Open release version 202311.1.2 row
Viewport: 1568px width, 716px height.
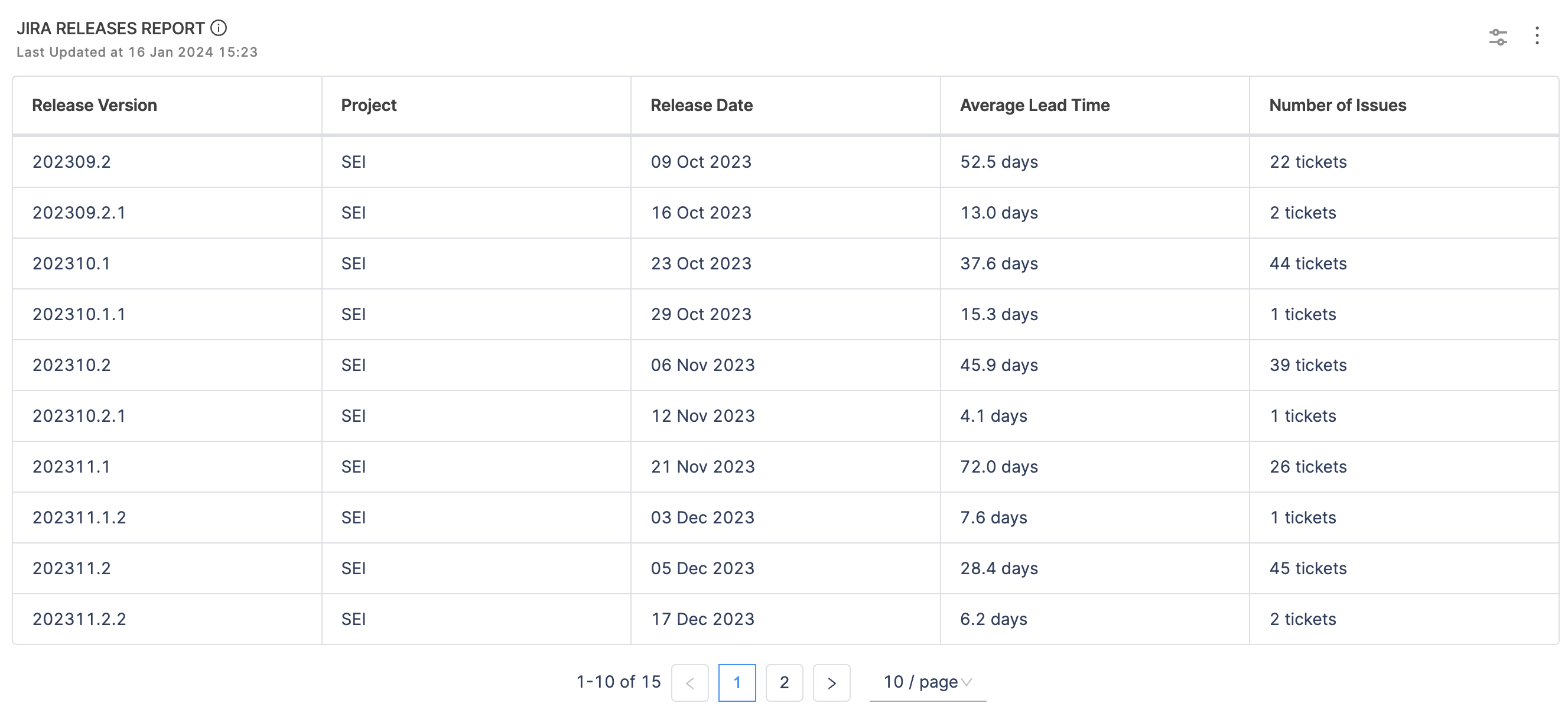coord(79,518)
